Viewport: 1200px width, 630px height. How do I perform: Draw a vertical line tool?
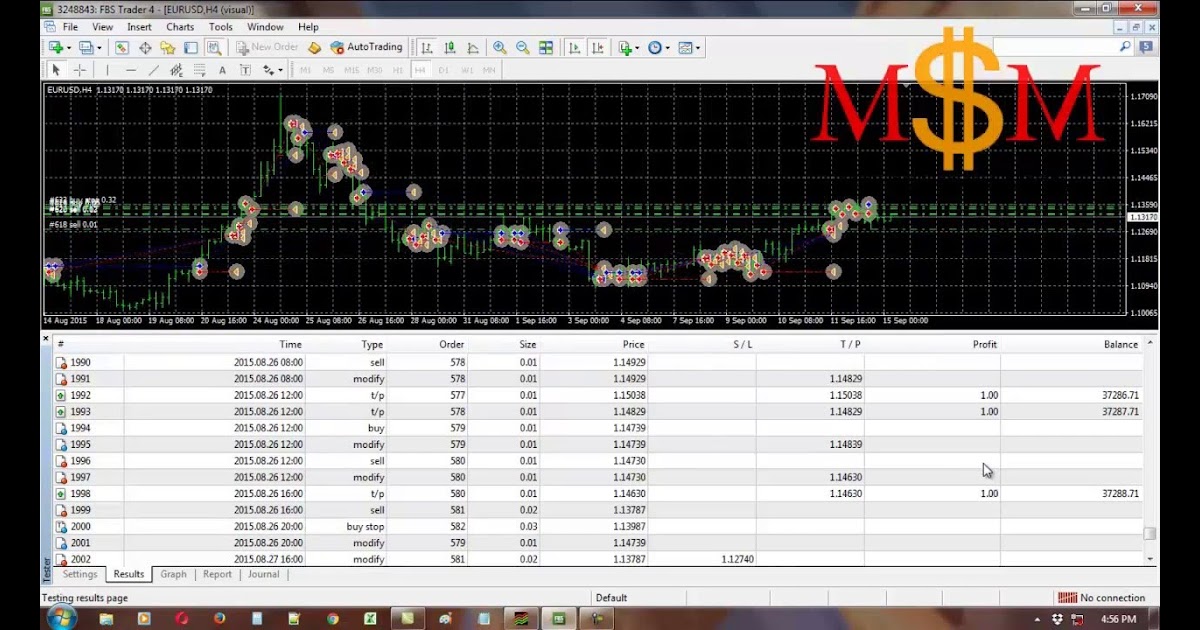[x=107, y=70]
